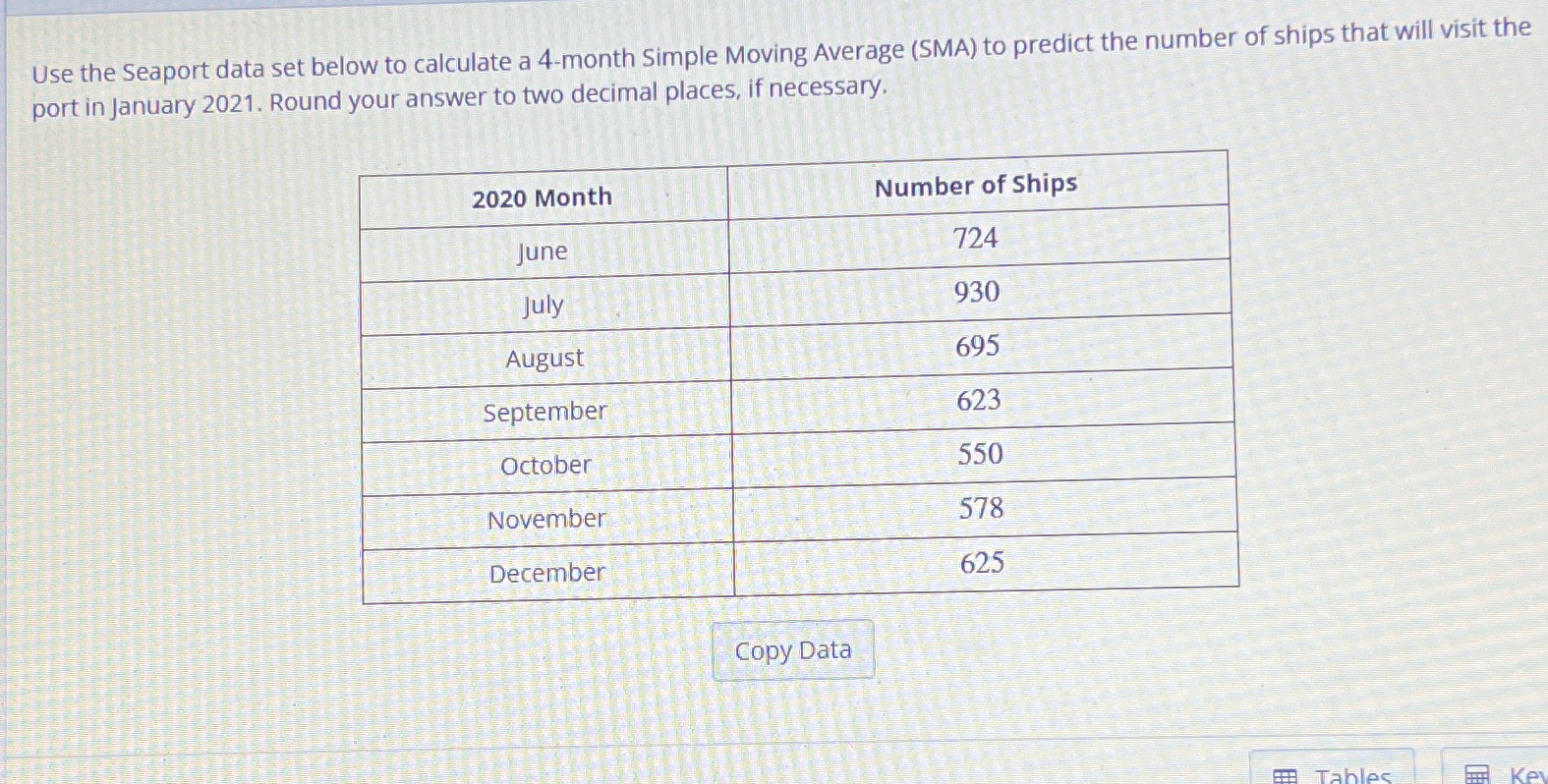Click the June row in the table
The image size is (1548, 784).
542,252
